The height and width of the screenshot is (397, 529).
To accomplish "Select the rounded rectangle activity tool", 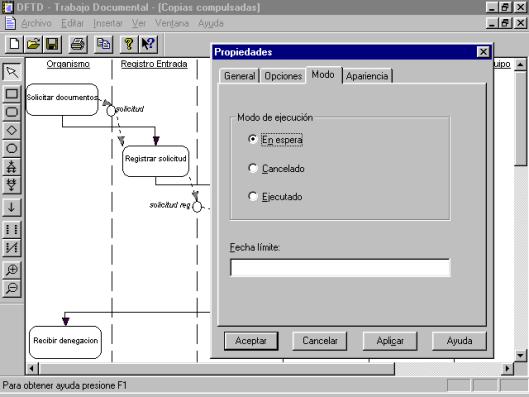I will [12, 112].
